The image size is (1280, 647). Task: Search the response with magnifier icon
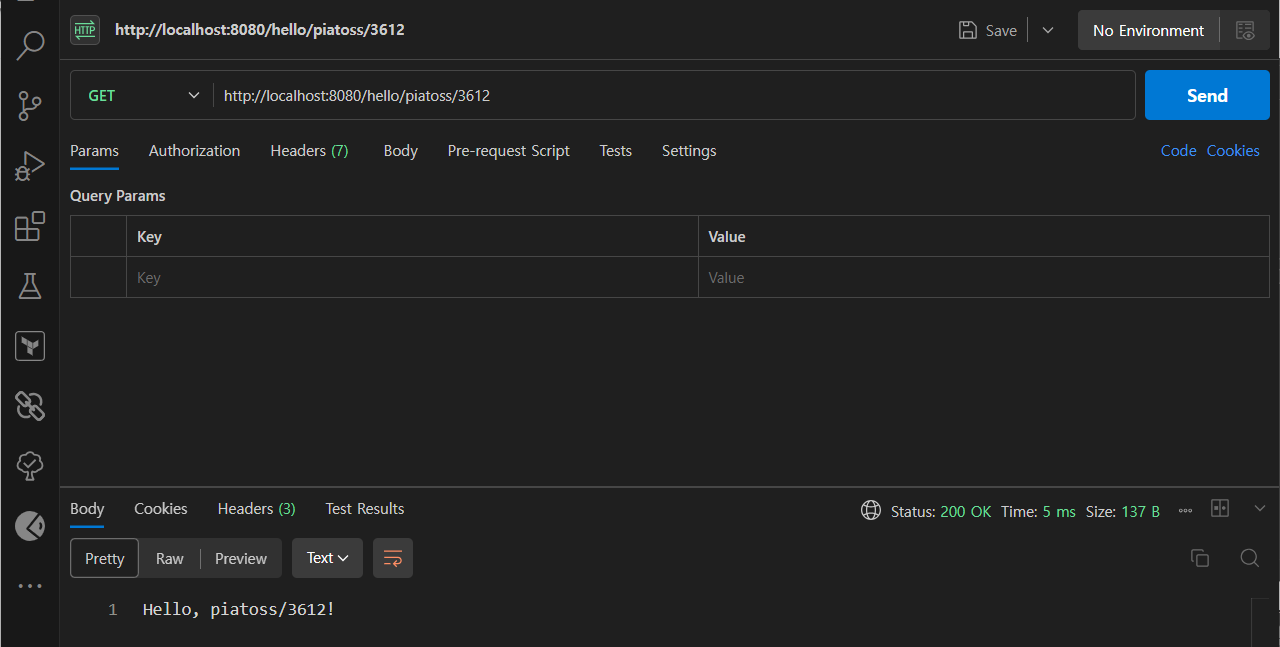1249,558
